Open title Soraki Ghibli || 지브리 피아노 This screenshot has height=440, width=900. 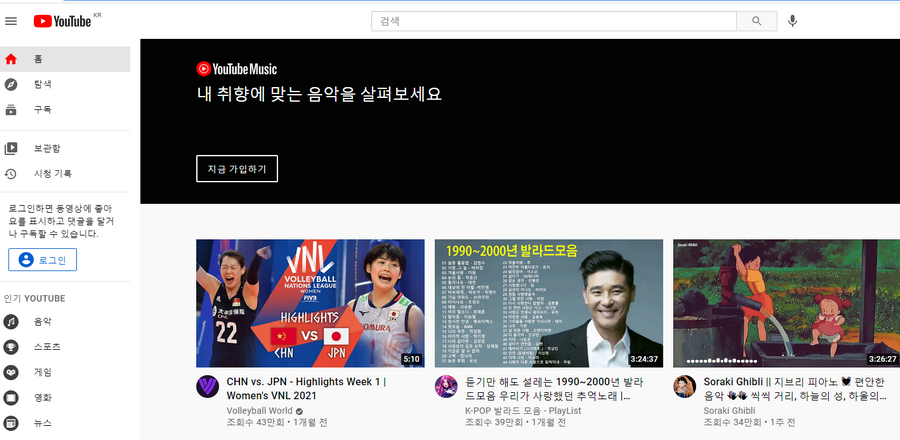click(794, 389)
